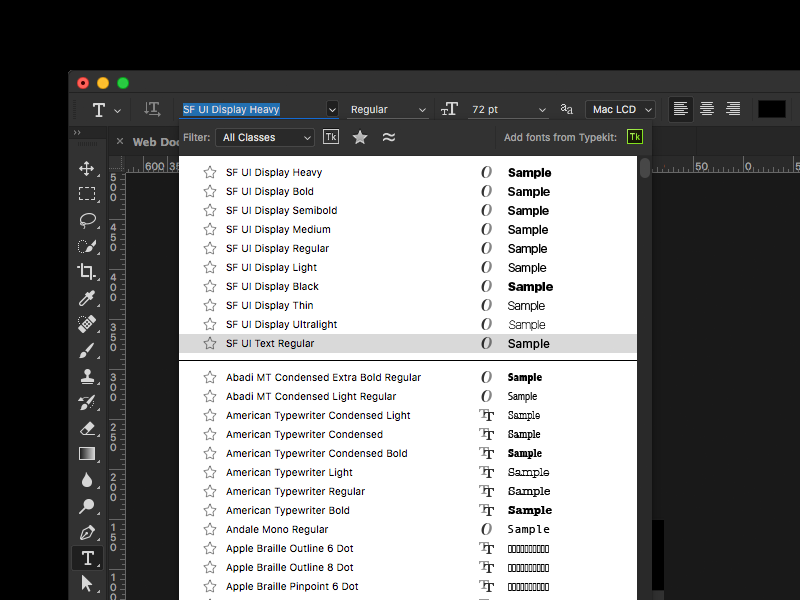Favorite SF UI Text Regular star
This screenshot has width=800, height=600.
click(x=210, y=343)
